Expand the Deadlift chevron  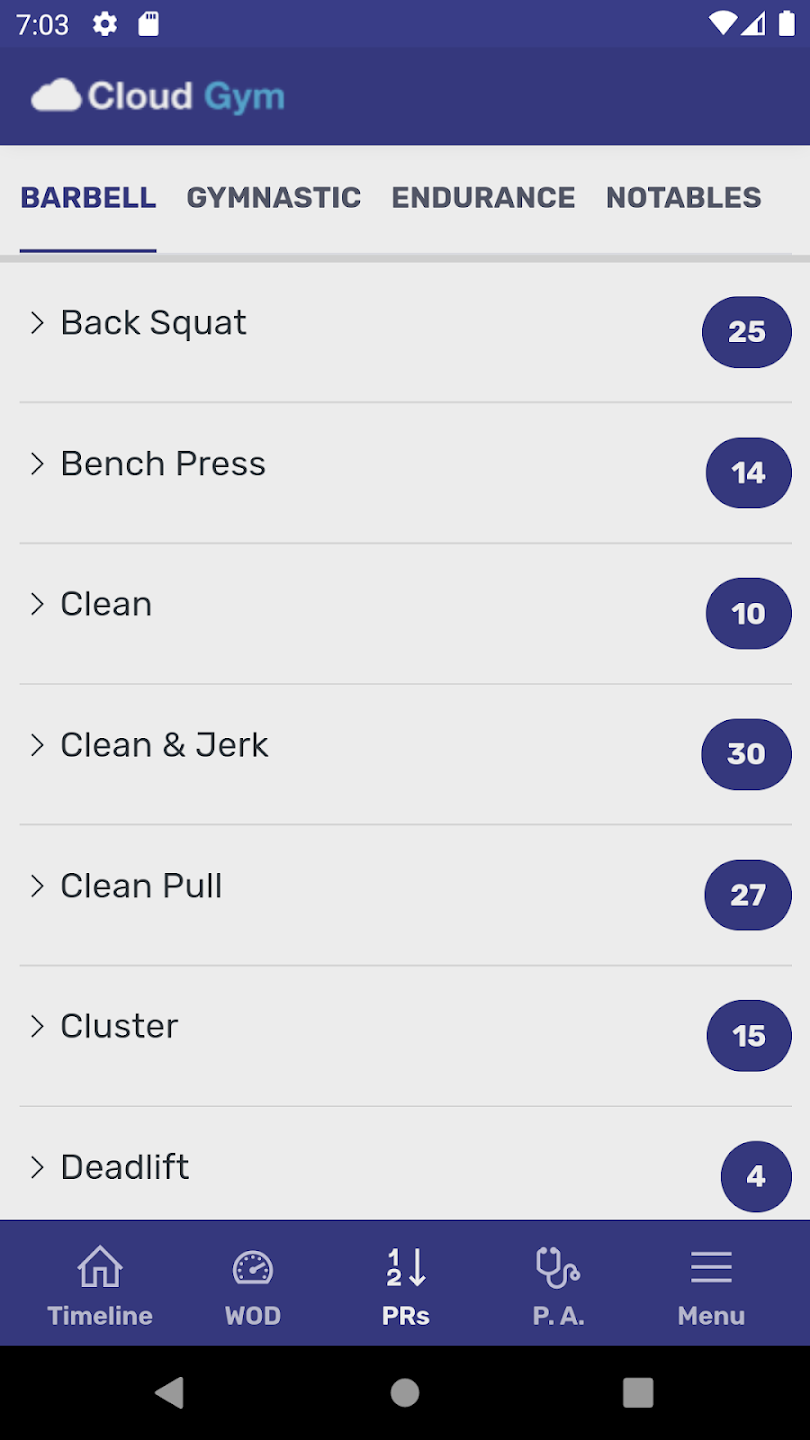[37, 1167]
